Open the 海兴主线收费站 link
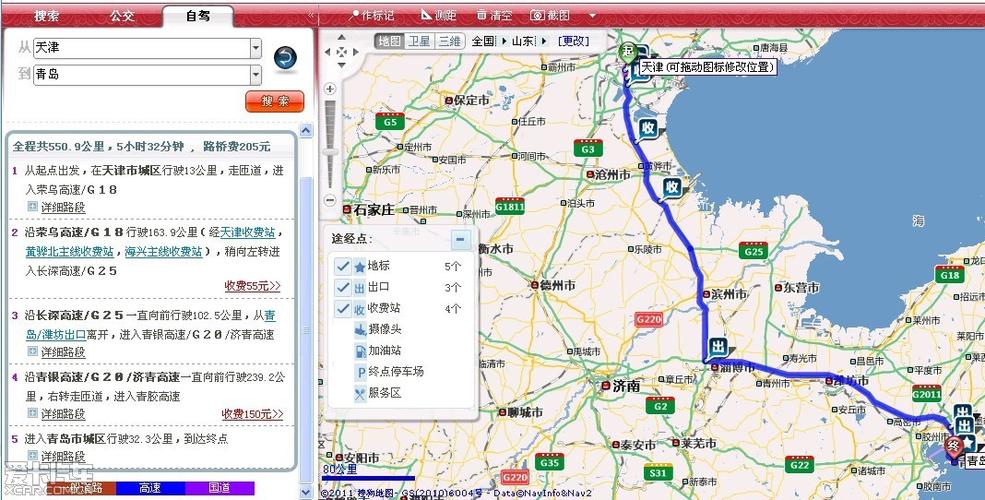 (163, 251)
